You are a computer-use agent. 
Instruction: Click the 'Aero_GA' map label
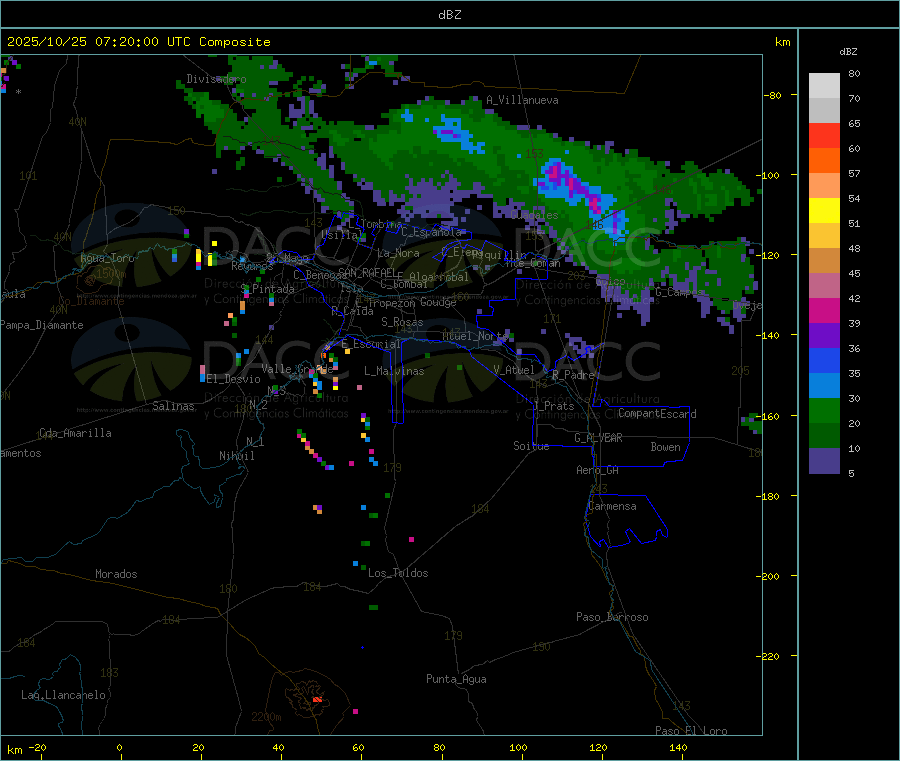click(x=598, y=470)
